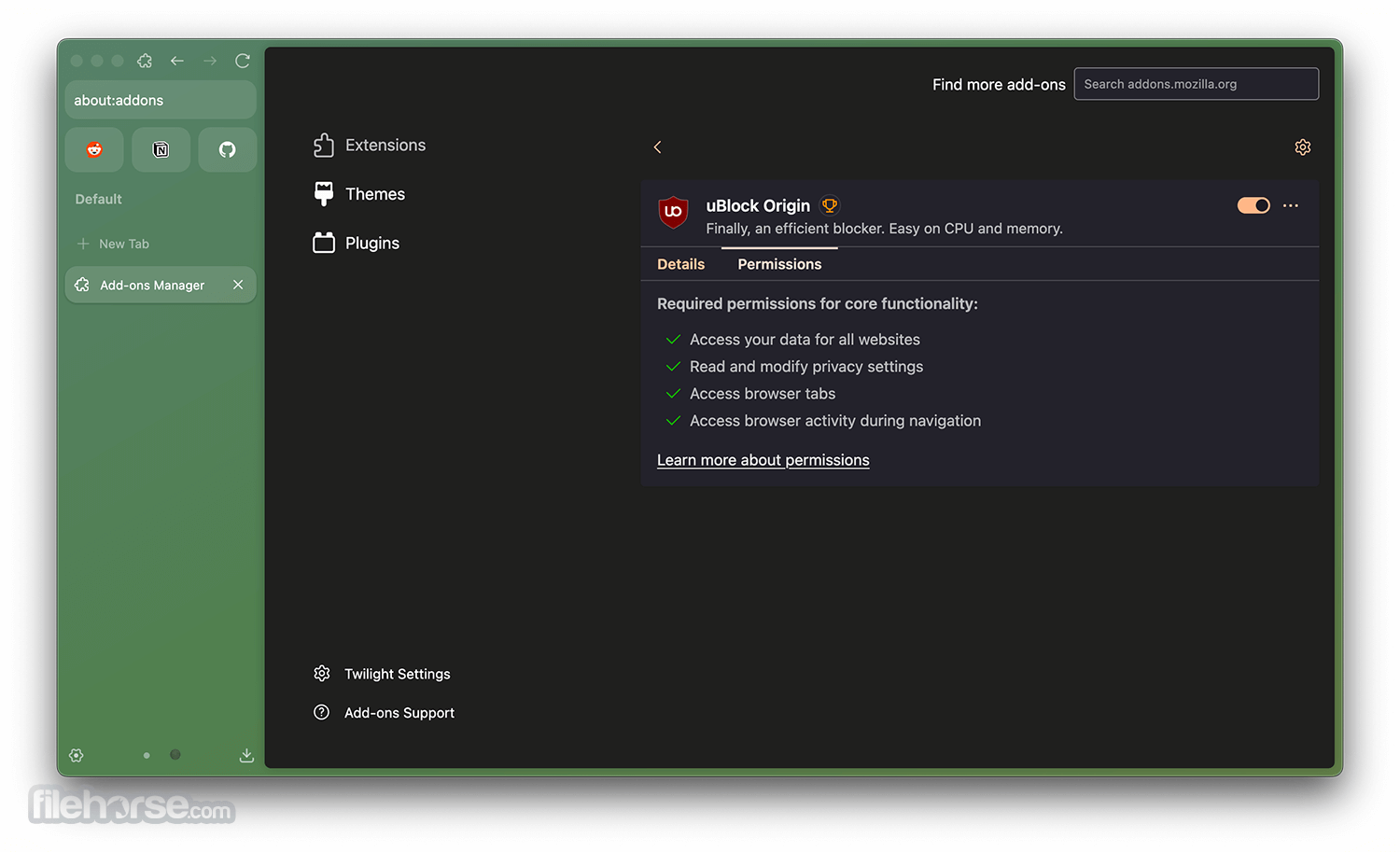1400x852 pixels.
Task: Open uBlock Origin more options menu
Action: pos(1291,205)
